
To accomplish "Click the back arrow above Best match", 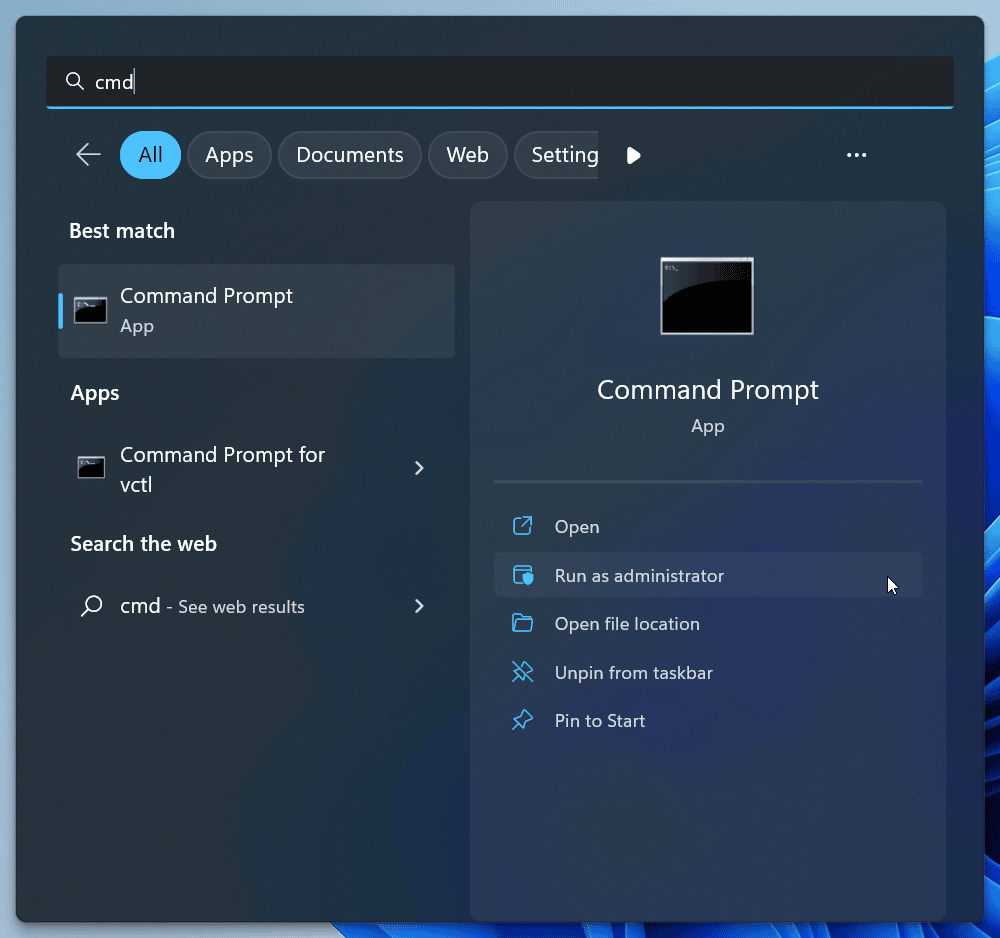I will click(x=88, y=155).
